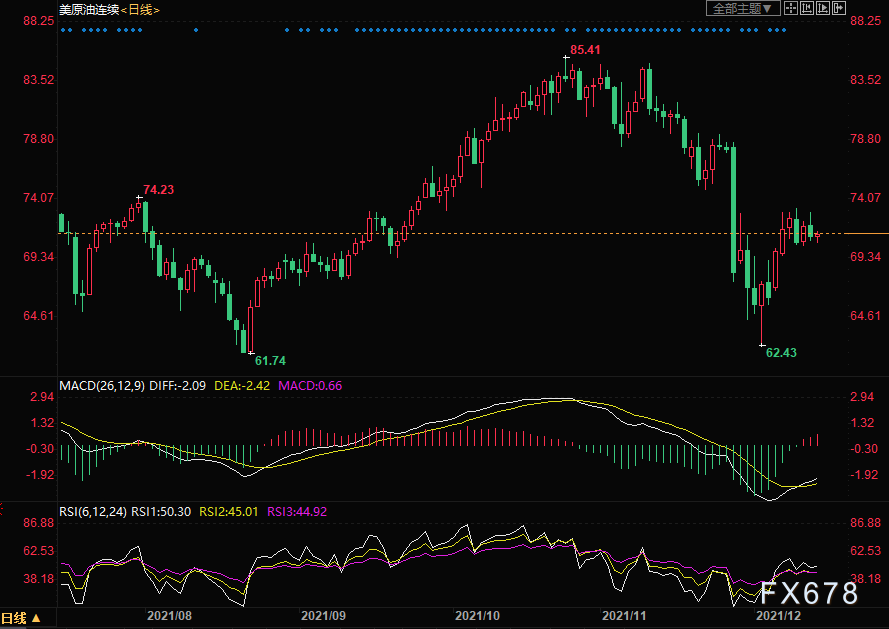Click the 85.41 high price label
Screen dimensions: 889x629
pyautogui.click(x=585, y=50)
